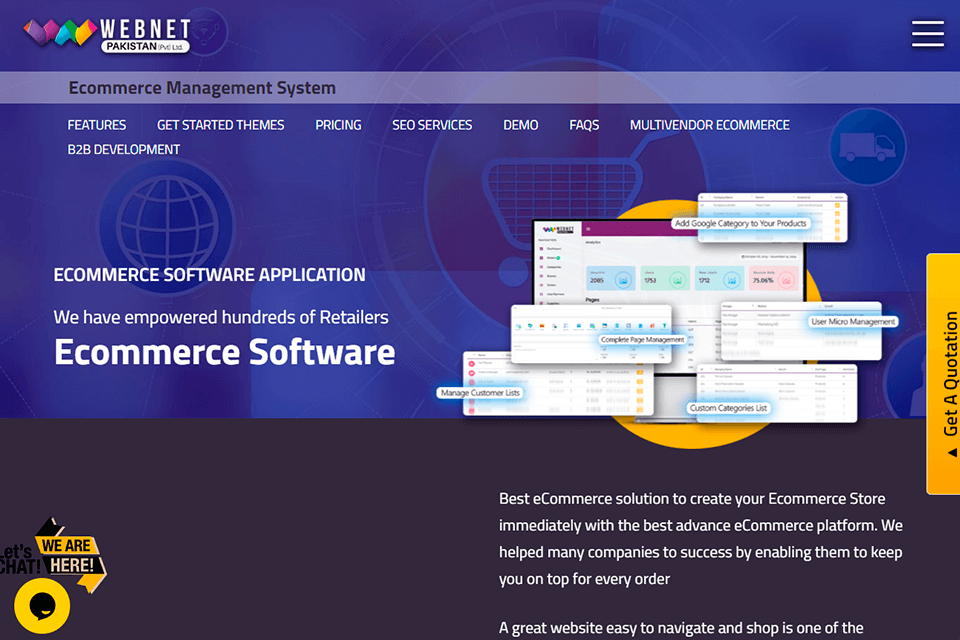Screen dimensions: 960x640
Task: Click the delivery truck icon
Action: 868,146
